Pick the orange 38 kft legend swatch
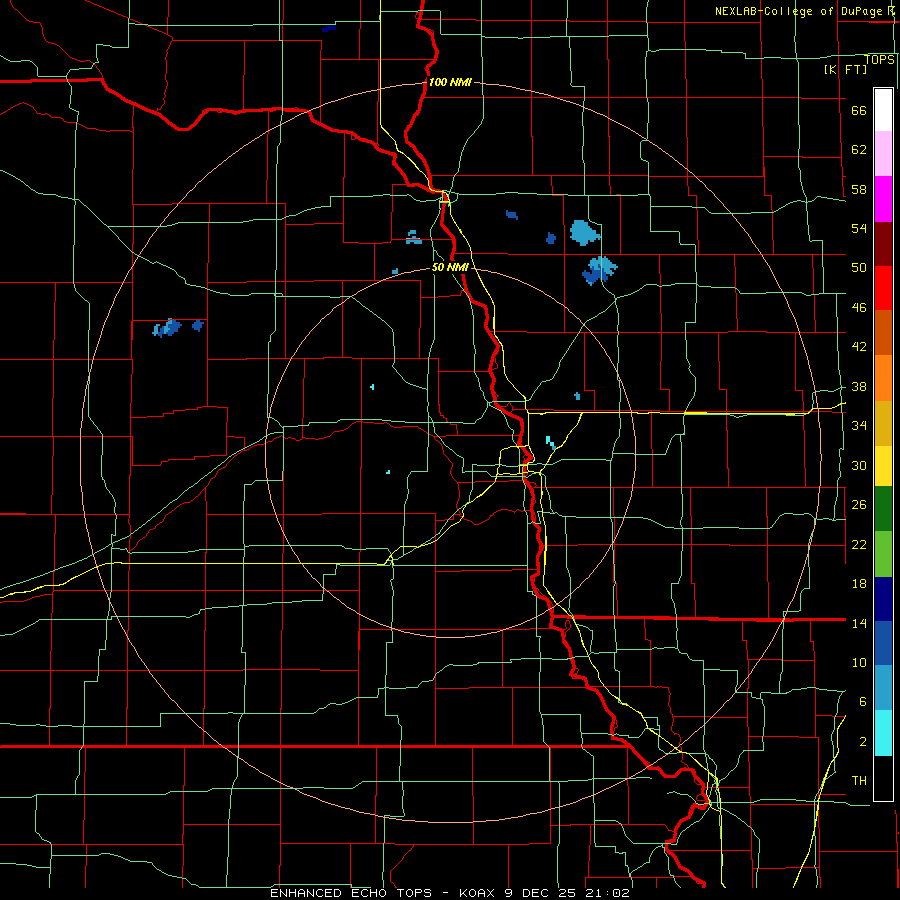The image size is (900, 900). tap(883, 378)
